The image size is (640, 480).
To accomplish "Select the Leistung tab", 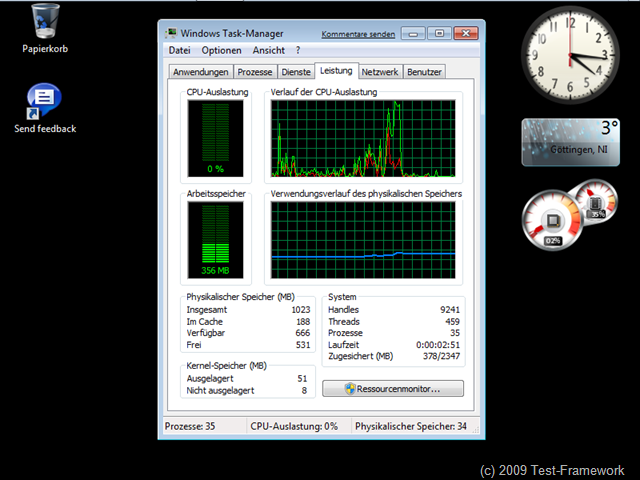I will pos(336,71).
